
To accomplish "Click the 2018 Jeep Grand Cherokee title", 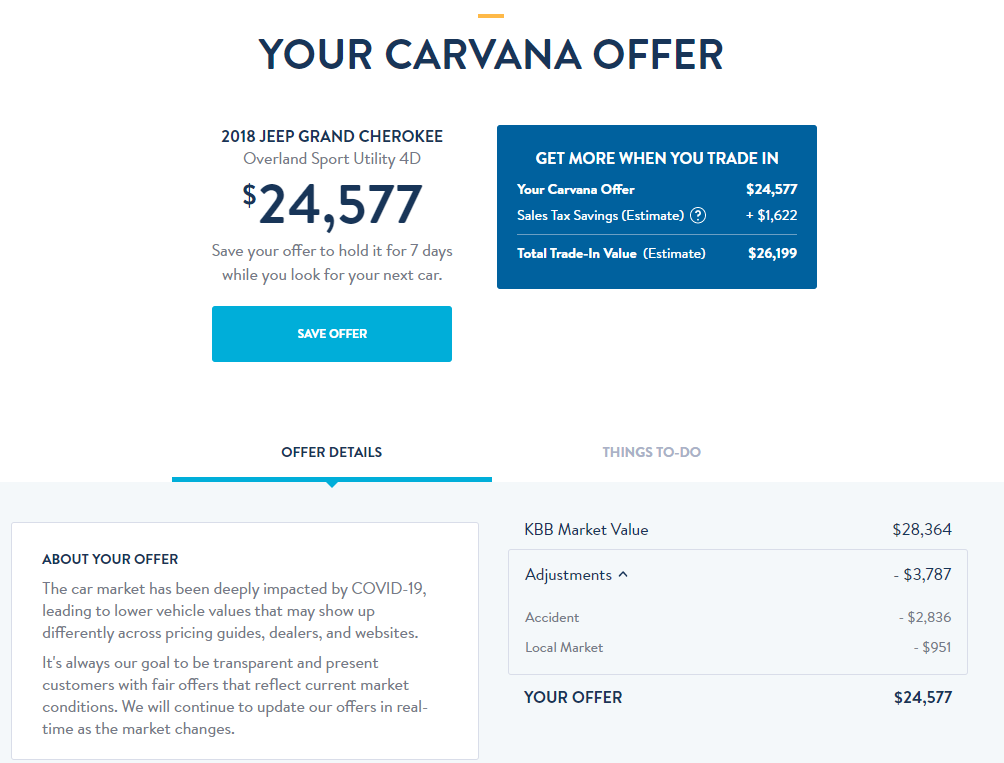I will point(332,136).
